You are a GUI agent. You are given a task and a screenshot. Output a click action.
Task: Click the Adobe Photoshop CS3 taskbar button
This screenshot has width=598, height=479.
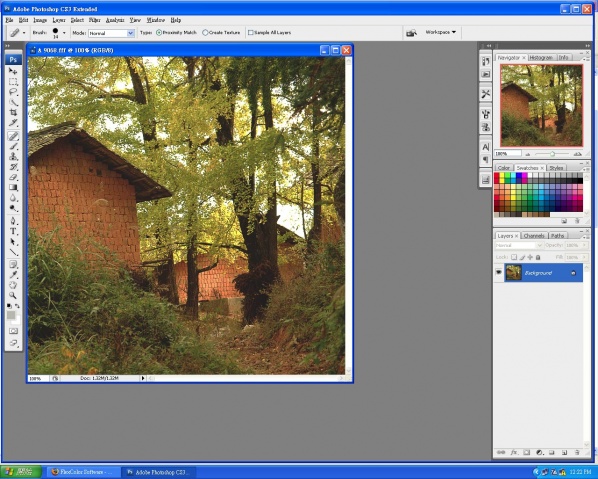[159, 472]
